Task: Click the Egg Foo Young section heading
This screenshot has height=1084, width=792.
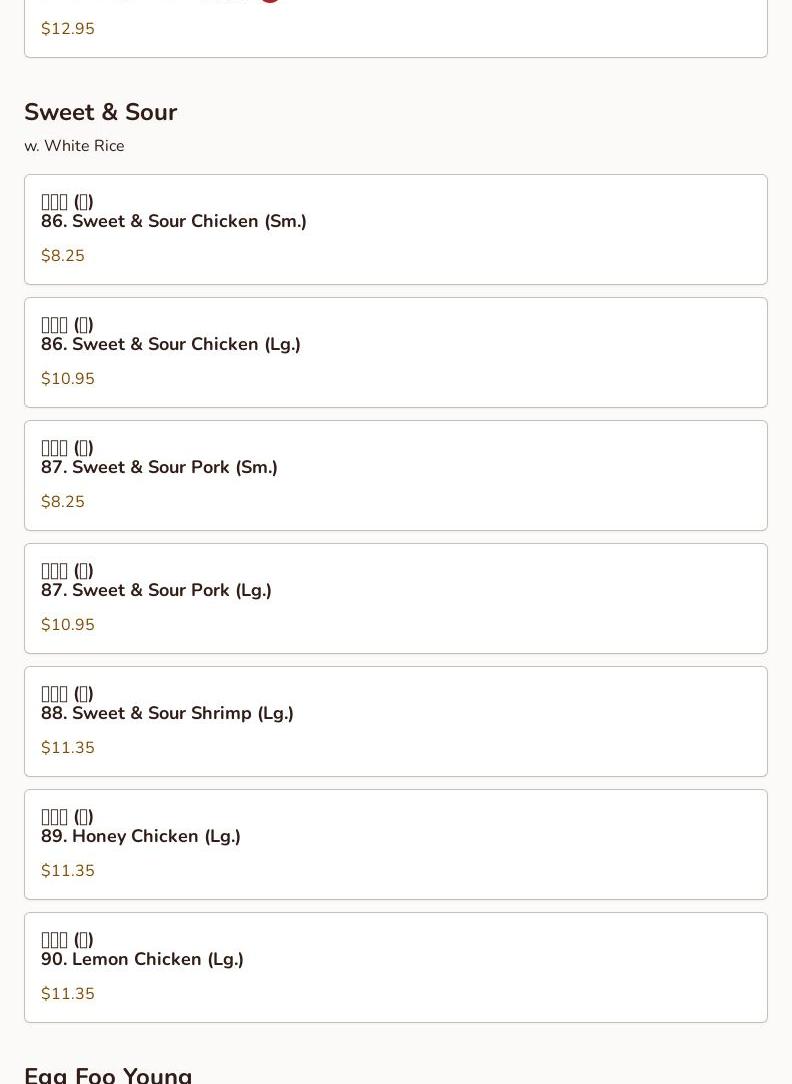Action: (x=108, y=1074)
